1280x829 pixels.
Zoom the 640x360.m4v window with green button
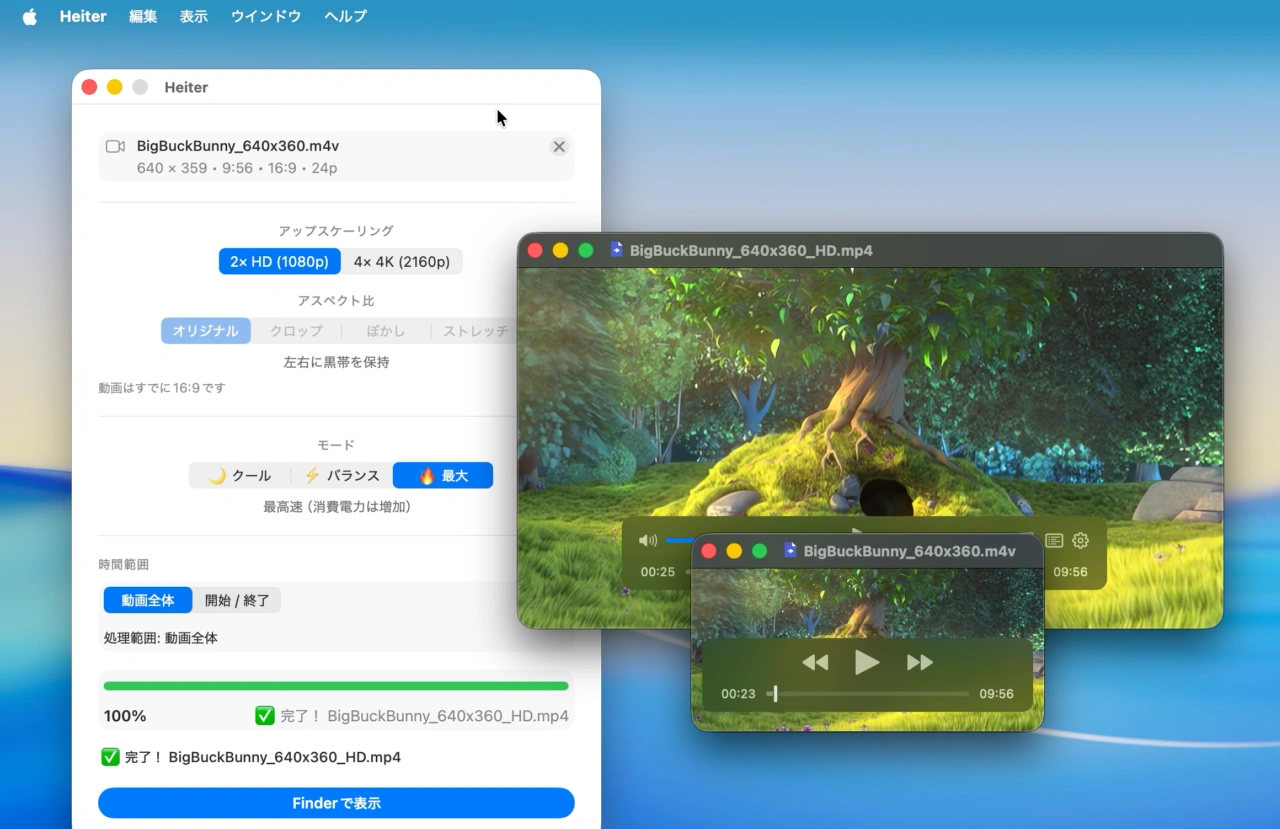pos(759,551)
